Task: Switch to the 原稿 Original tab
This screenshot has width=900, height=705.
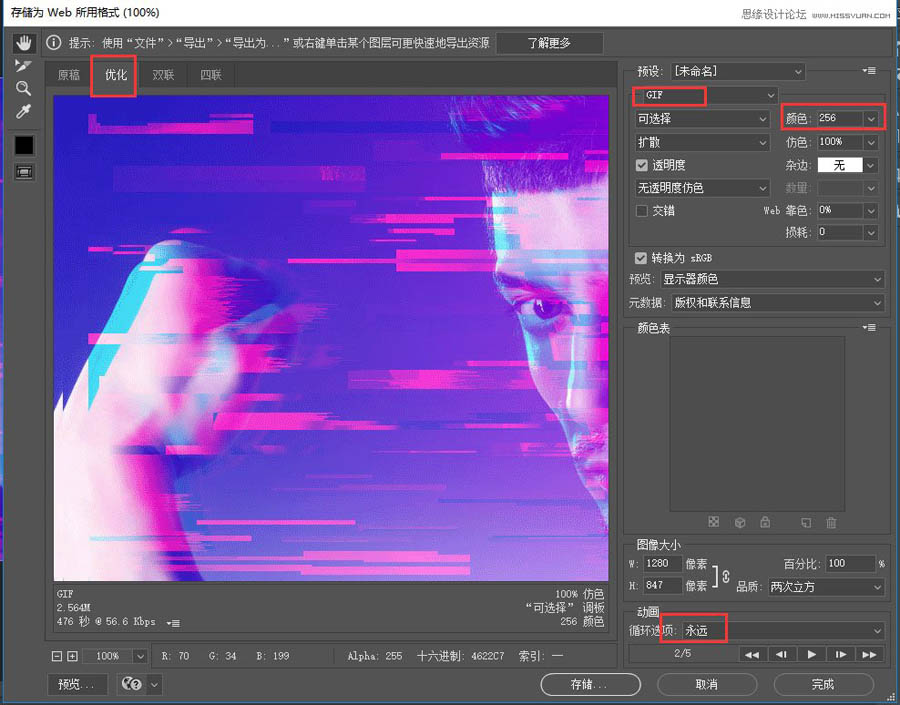Action: [68, 74]
